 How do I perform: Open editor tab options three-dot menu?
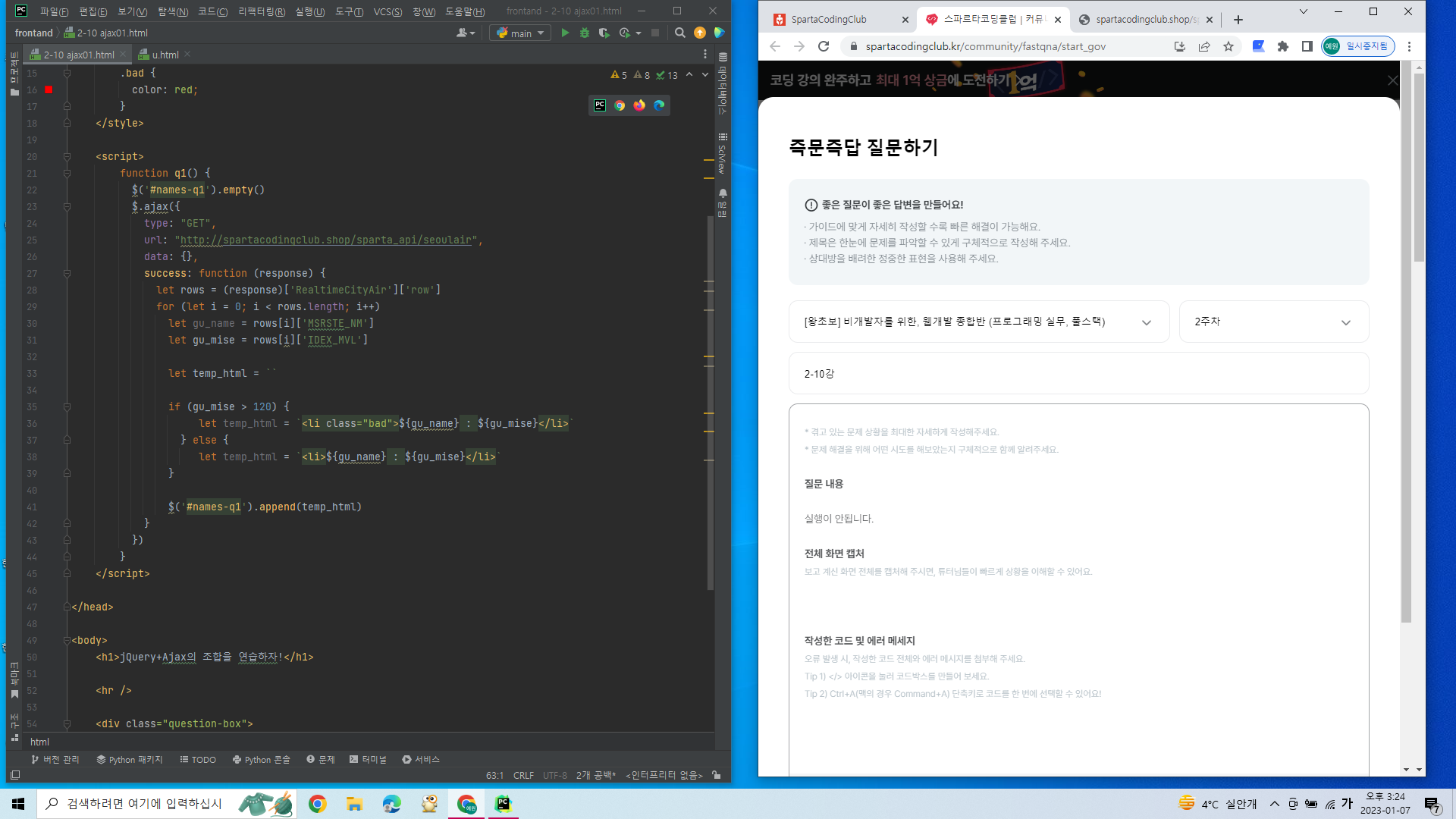[705, 54]
